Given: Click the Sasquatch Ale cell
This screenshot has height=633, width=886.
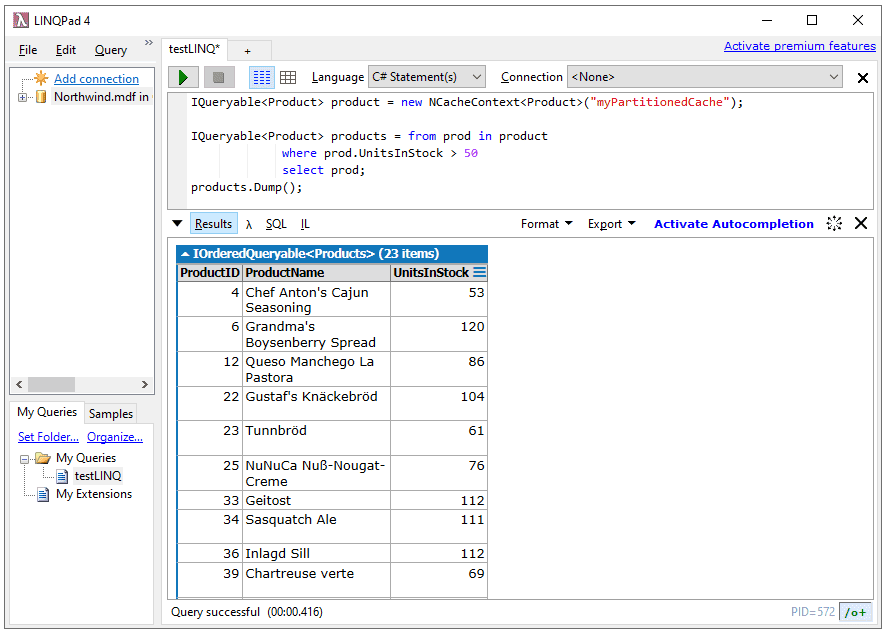Looking at the screenshot, I should coord(316,527).
